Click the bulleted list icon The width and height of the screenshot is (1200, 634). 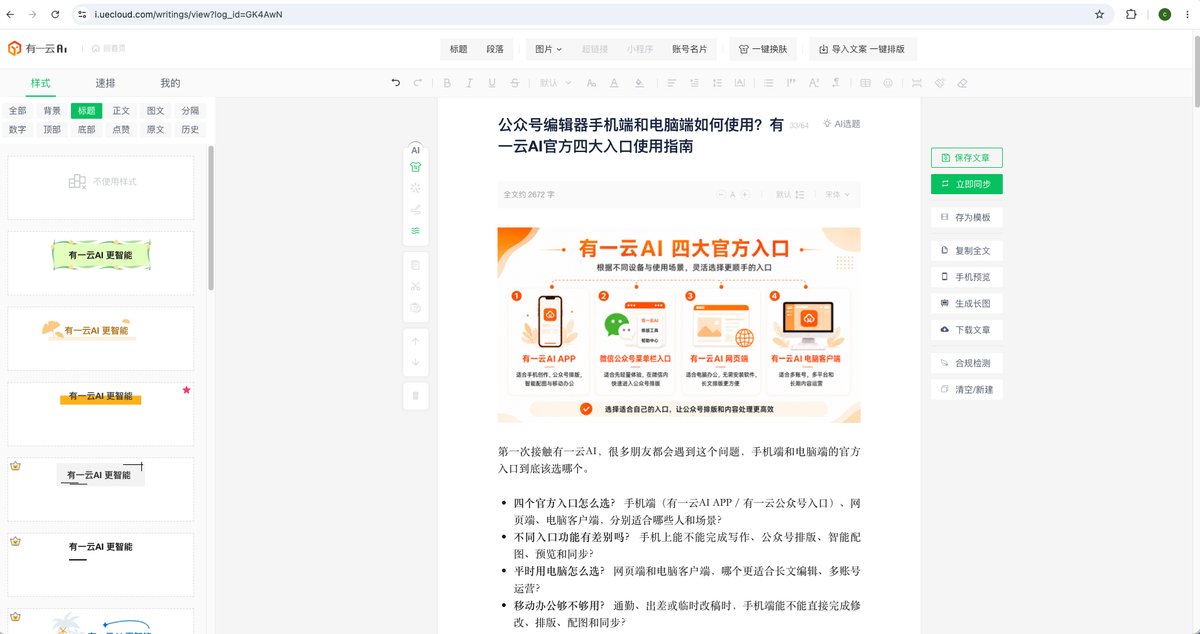click(x=768, y=83)
